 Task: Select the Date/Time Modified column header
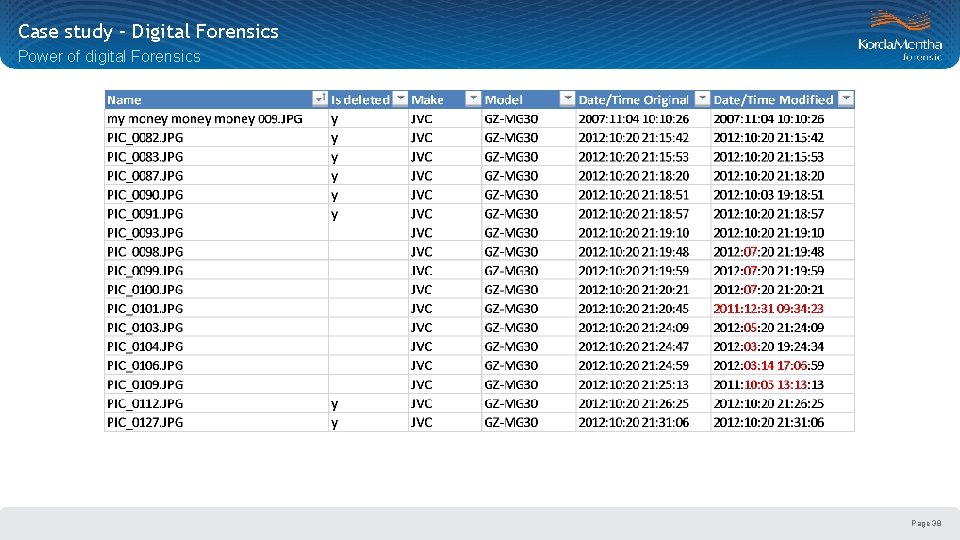coord(782,99)
